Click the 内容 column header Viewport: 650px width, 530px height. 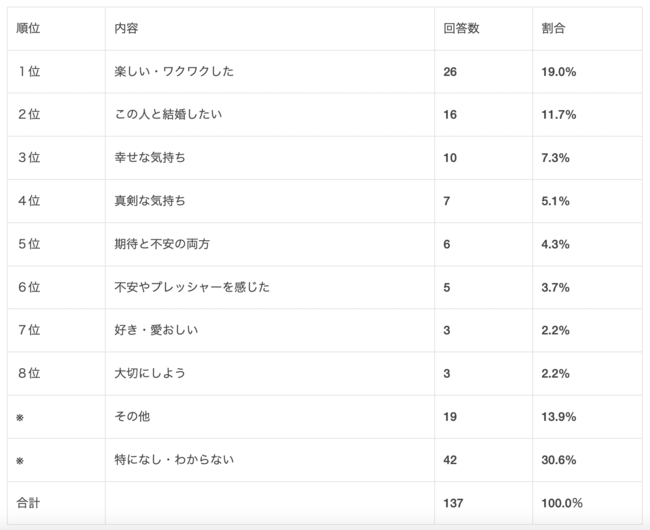pos(127,29)
